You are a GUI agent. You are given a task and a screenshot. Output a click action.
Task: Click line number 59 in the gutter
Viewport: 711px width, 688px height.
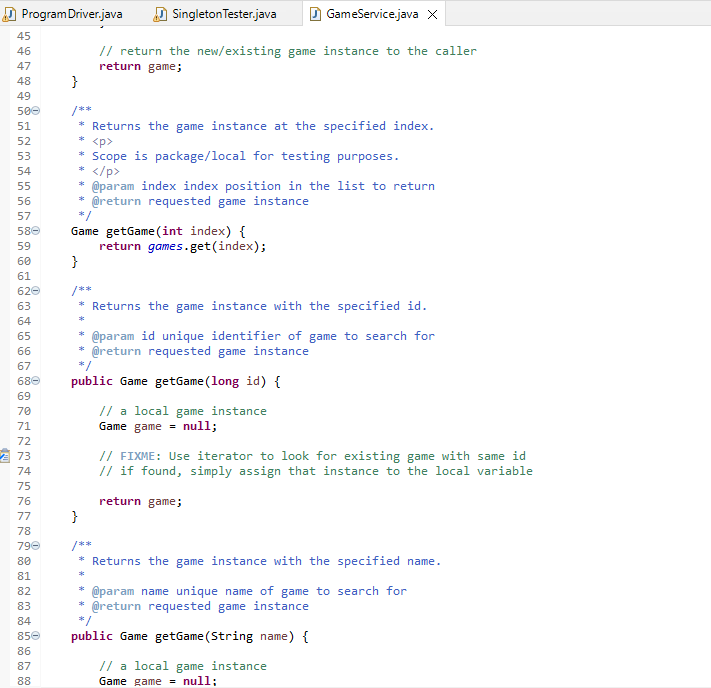click(24, 246)
